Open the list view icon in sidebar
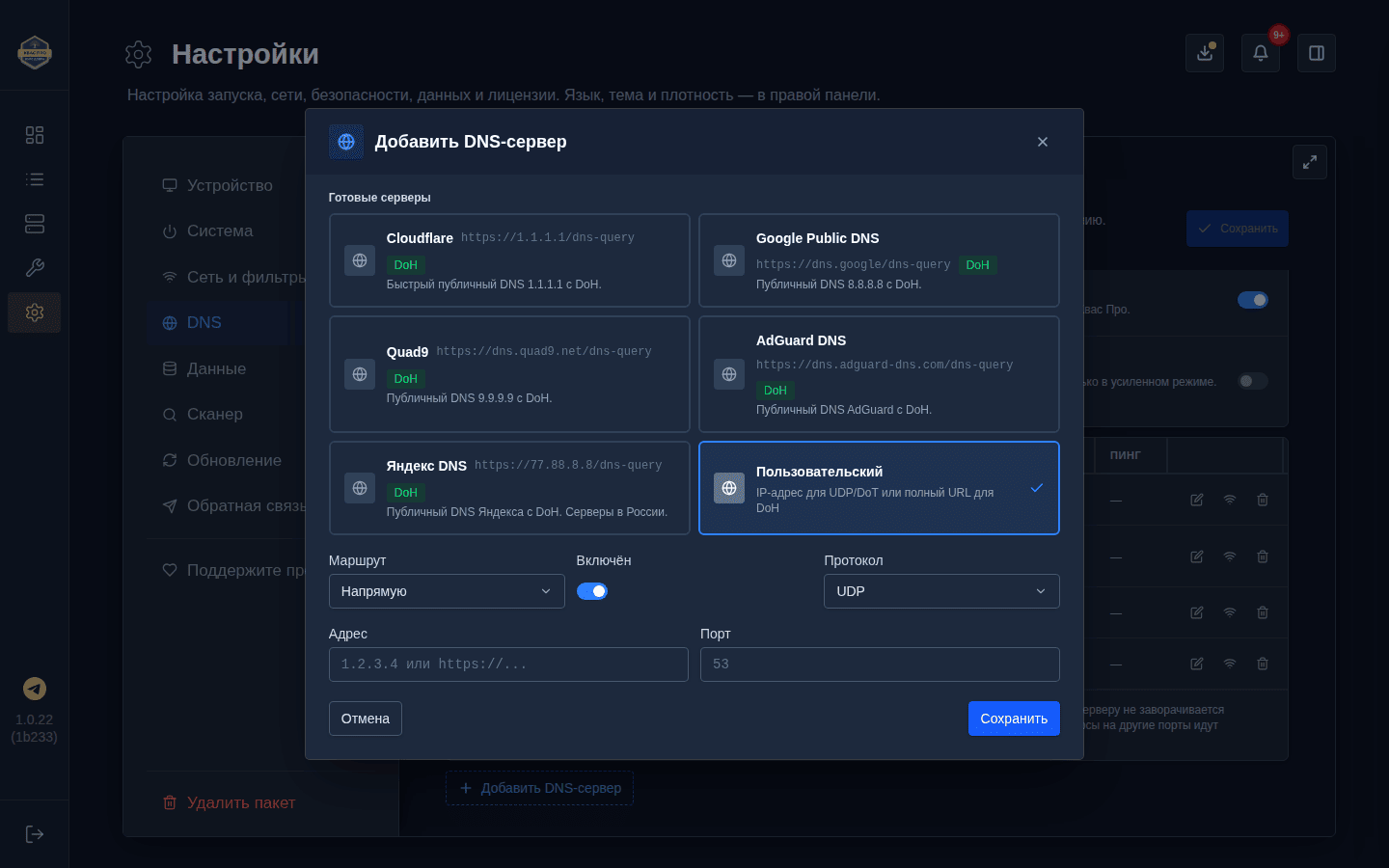1389x868 pixels. point(35,179)
